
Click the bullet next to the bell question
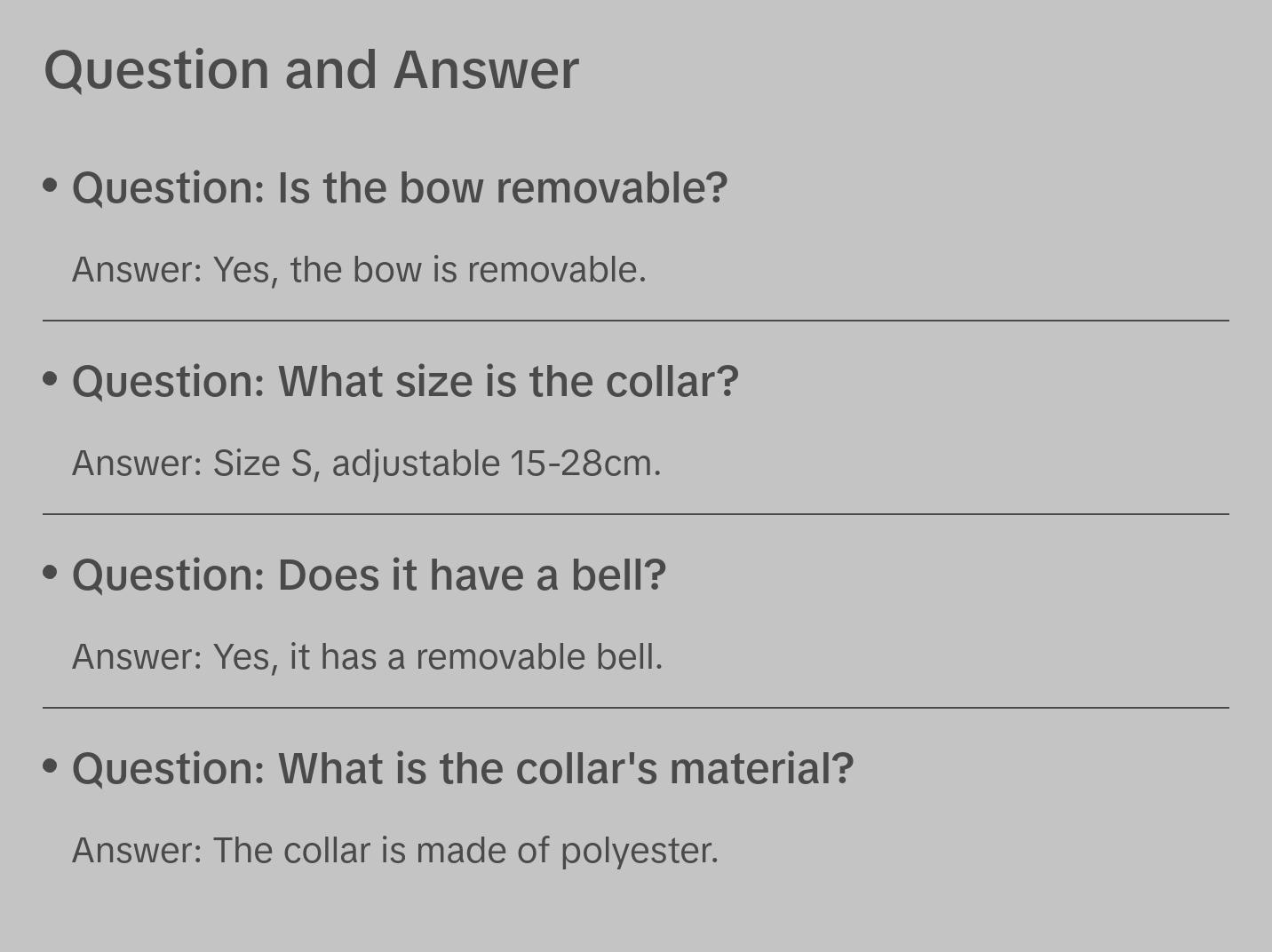tap(51, 573)
